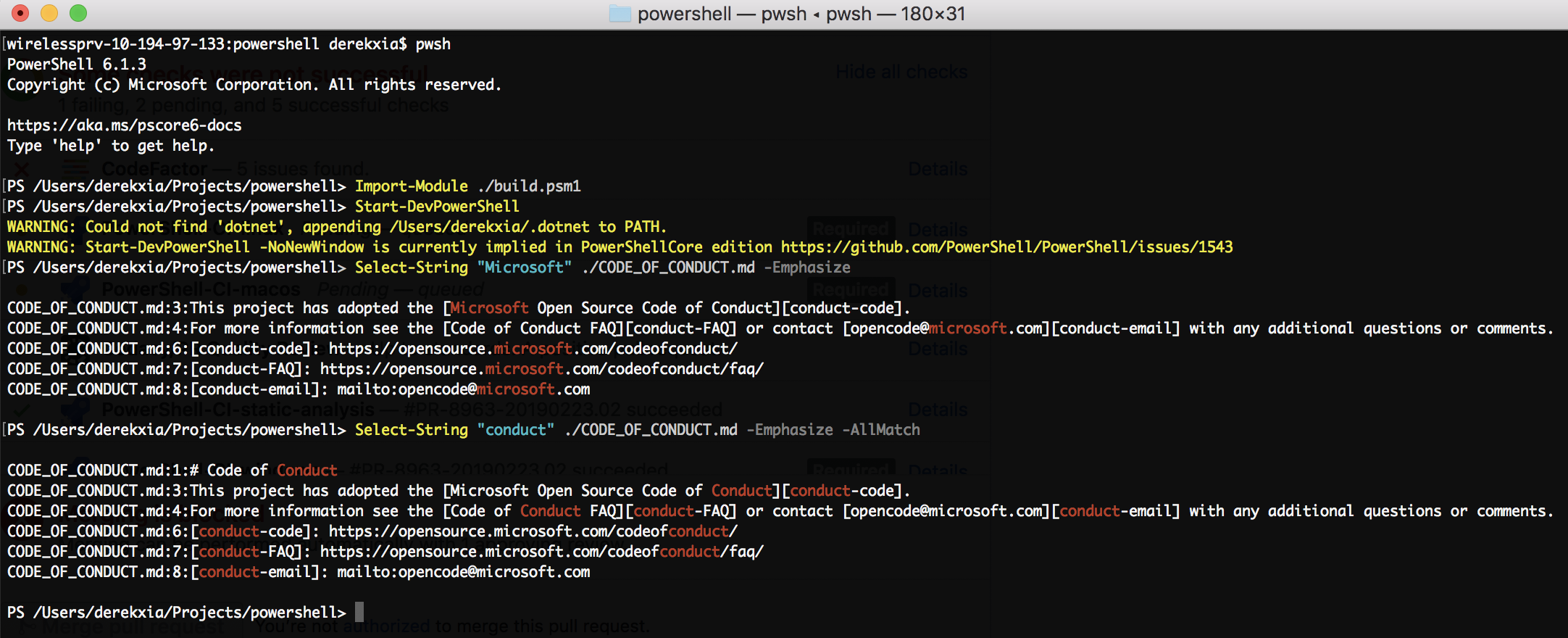Click the Copyright Microsoft Corporation line
1568x638 pixels.
click(x=254, y=85)
